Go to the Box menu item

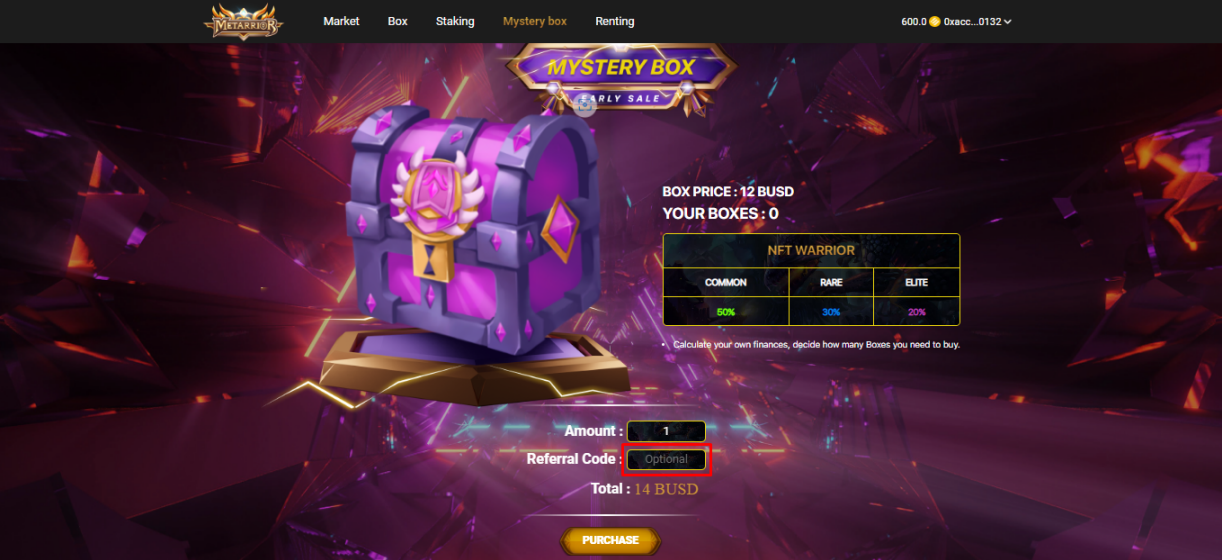(x=398, y=21)
